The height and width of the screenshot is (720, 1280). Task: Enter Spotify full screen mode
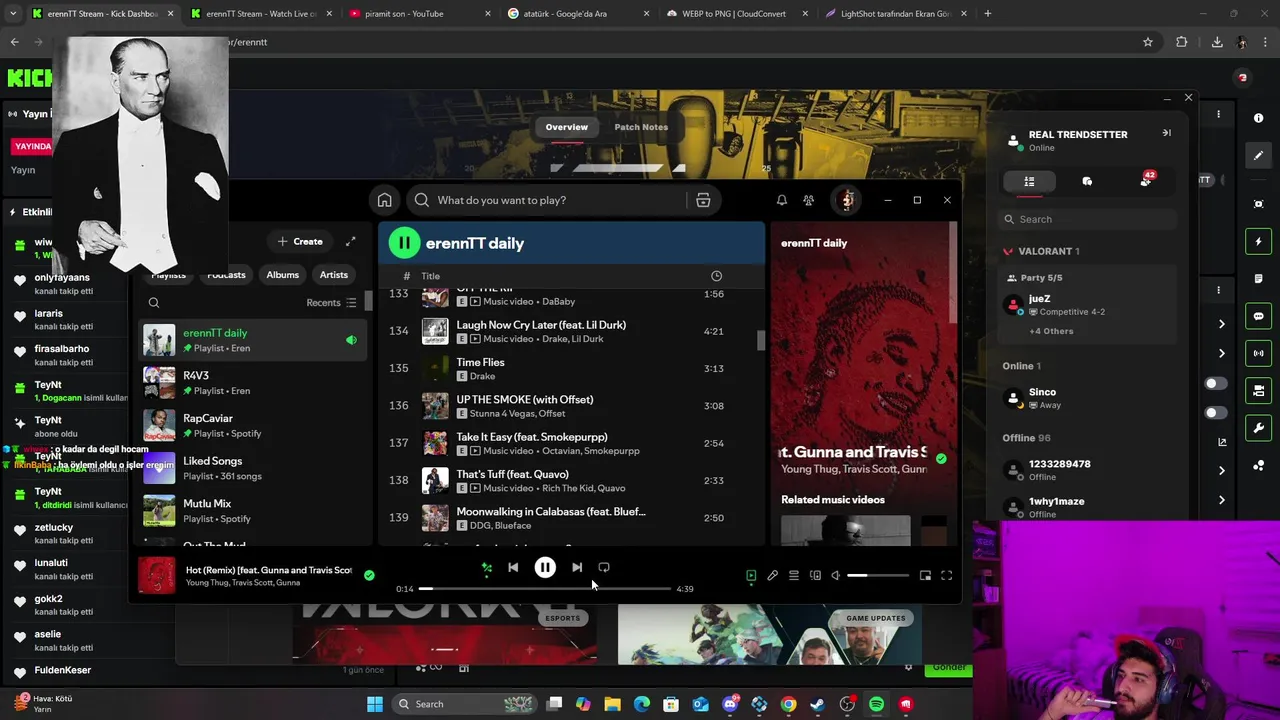point(946,576)
